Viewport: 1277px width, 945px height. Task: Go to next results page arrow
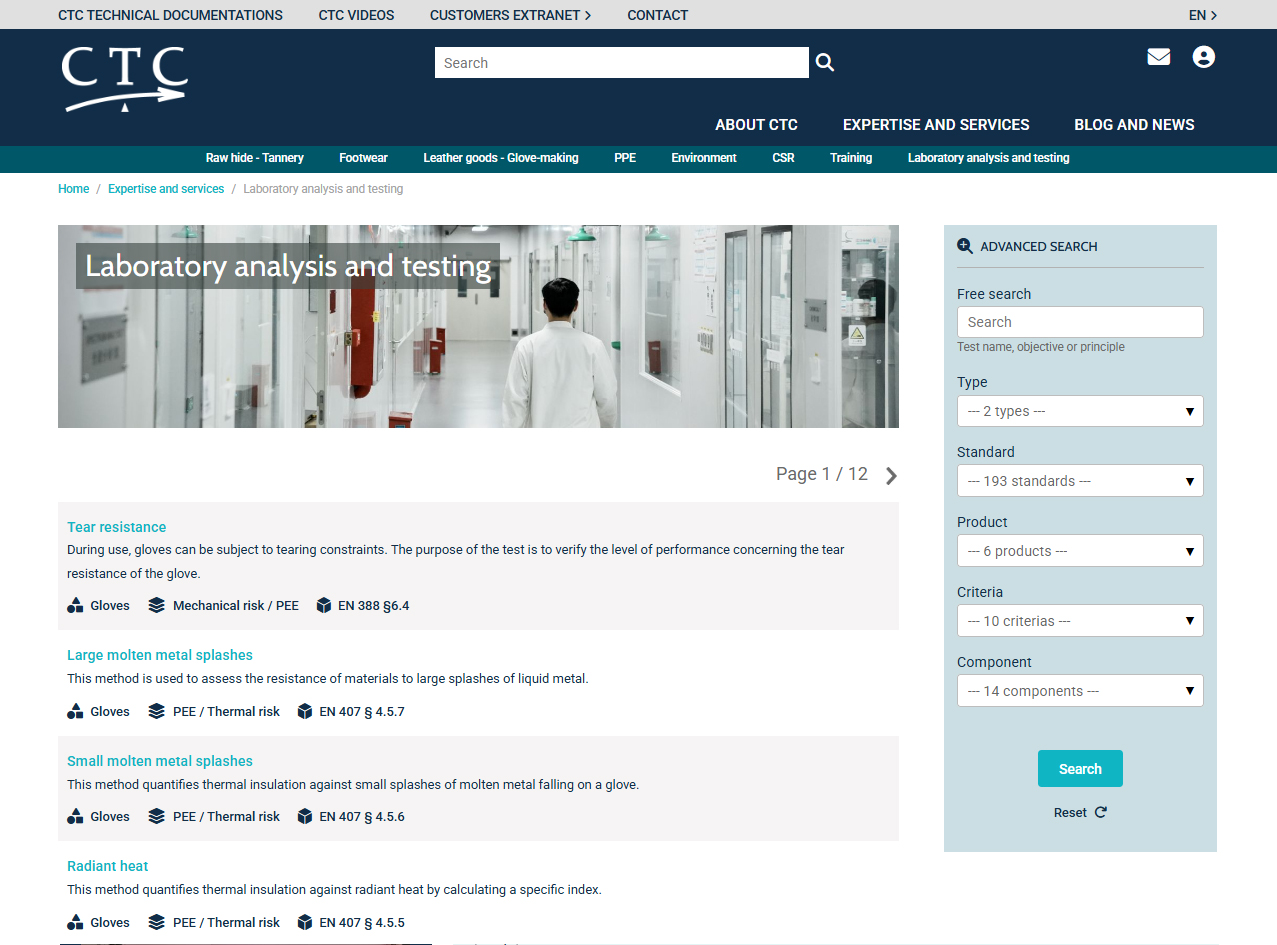[x=891, y=475]
